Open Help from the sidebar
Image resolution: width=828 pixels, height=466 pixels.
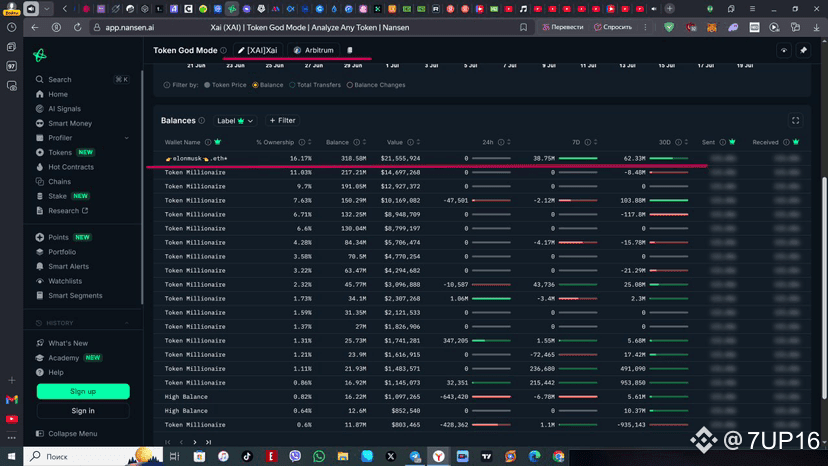click(x=55, y=372)
